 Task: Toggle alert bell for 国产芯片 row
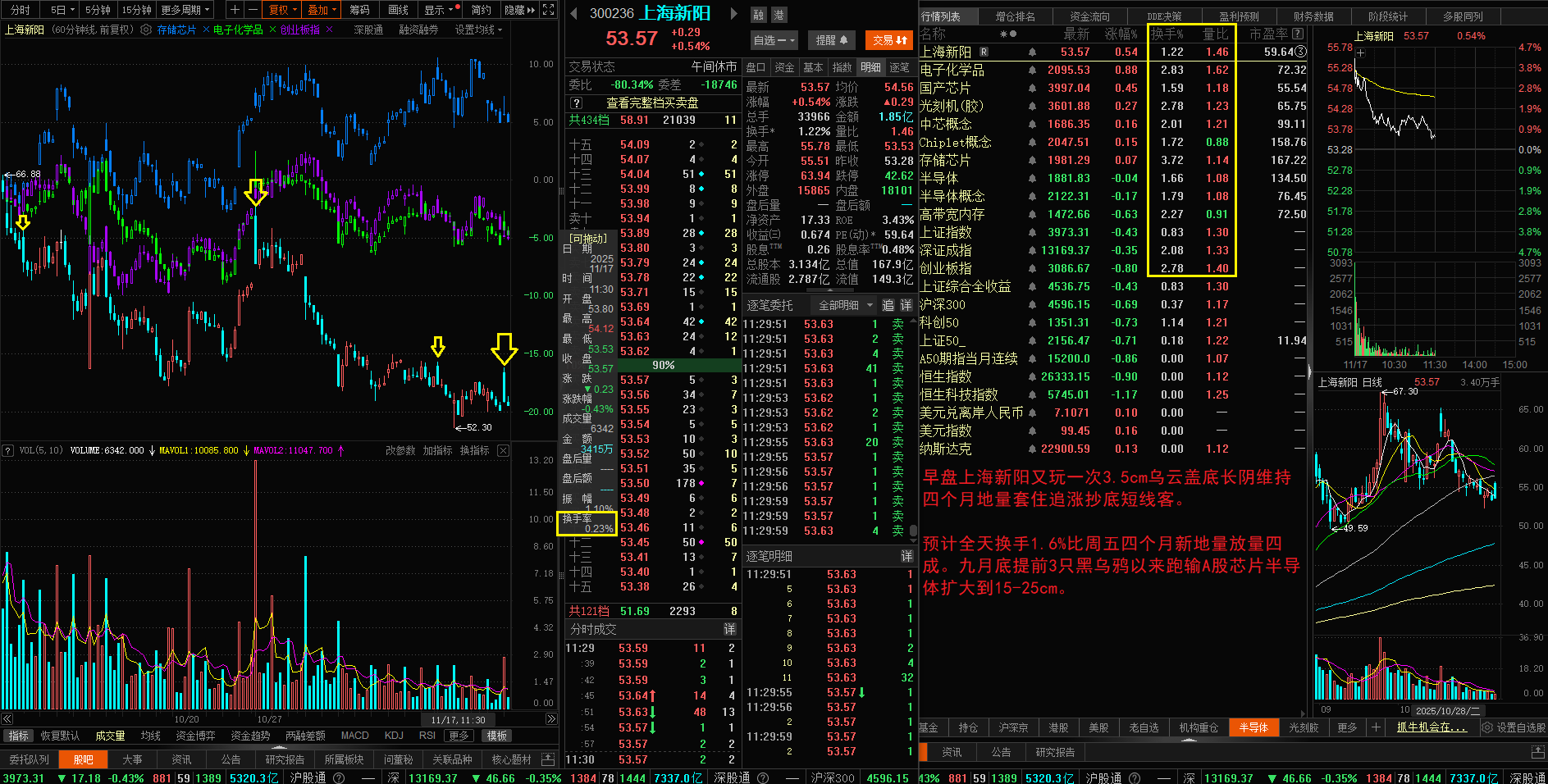1032,89
